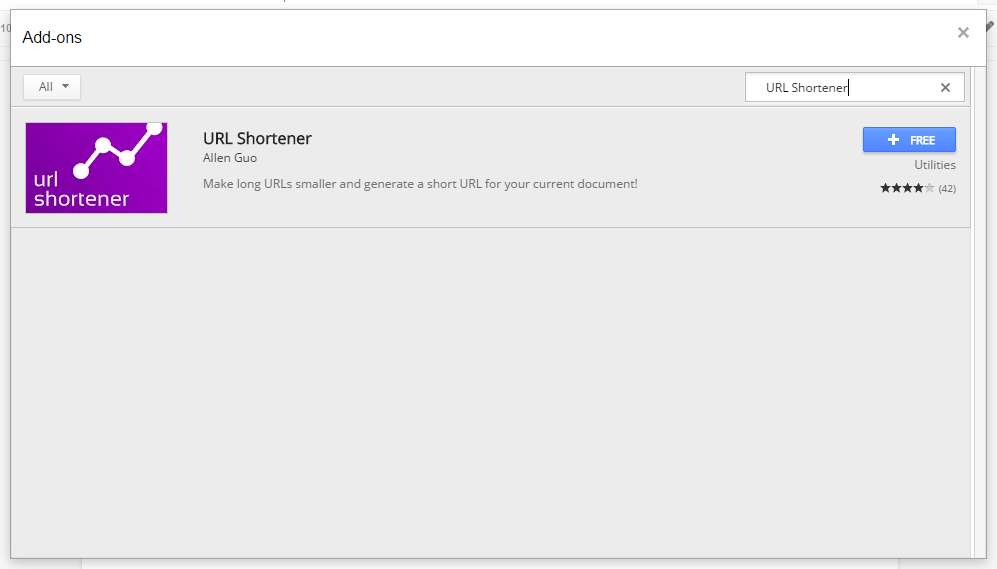This screenshot has width=997, height=569.
Task: Click the search box containing URL Shortener
Action: coord(840,87)
